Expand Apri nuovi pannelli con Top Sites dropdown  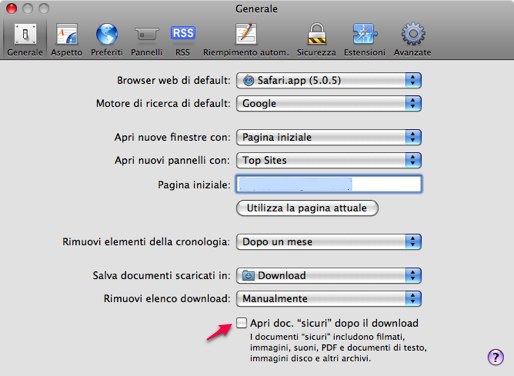coord(329,160)
